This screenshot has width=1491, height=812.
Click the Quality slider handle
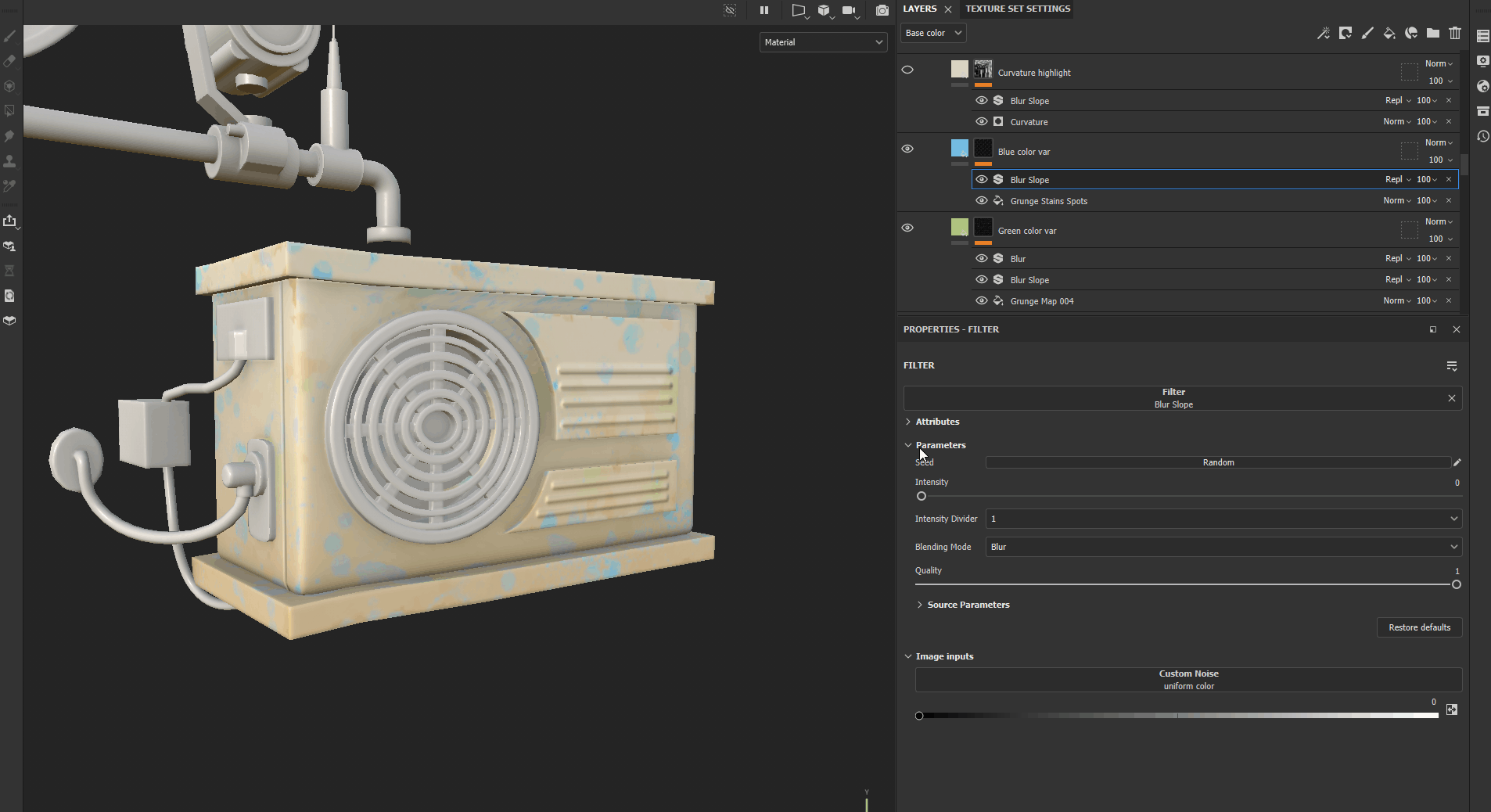click(1456, 584)
